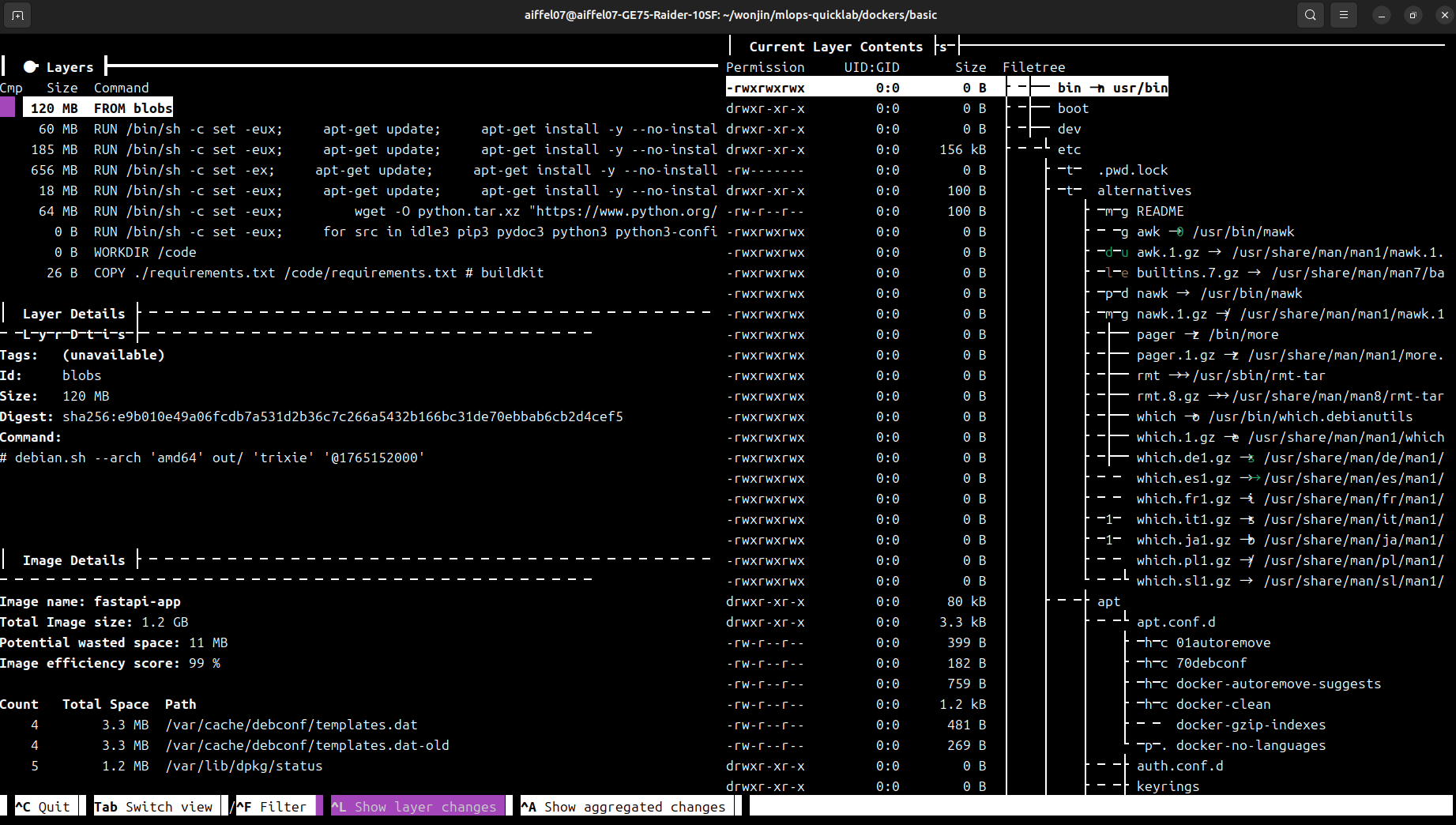Select the idle3 pip3 pydoc3 symlink layer
Screen dimensions: 1456x825
[359, 232]
